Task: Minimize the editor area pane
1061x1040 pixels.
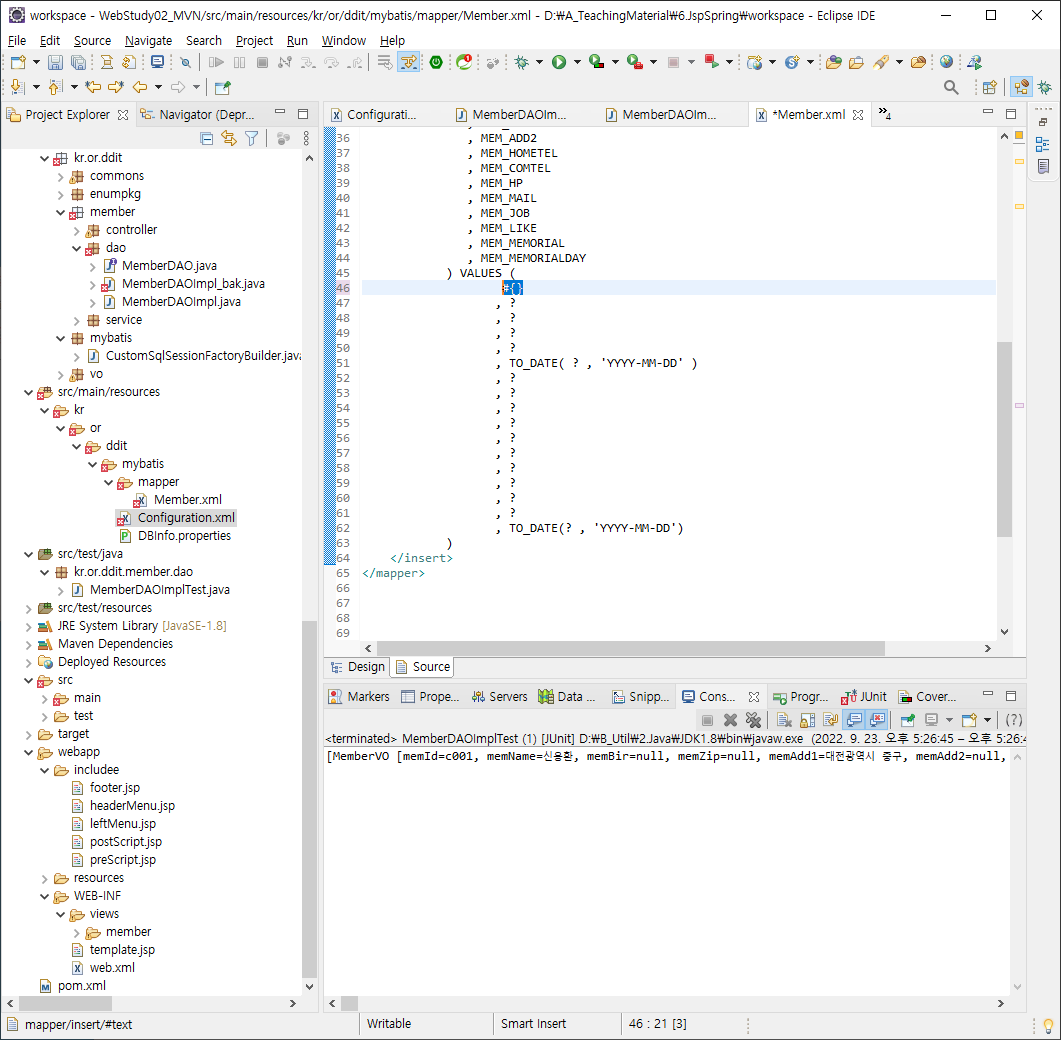Action: tap(988, 112)
